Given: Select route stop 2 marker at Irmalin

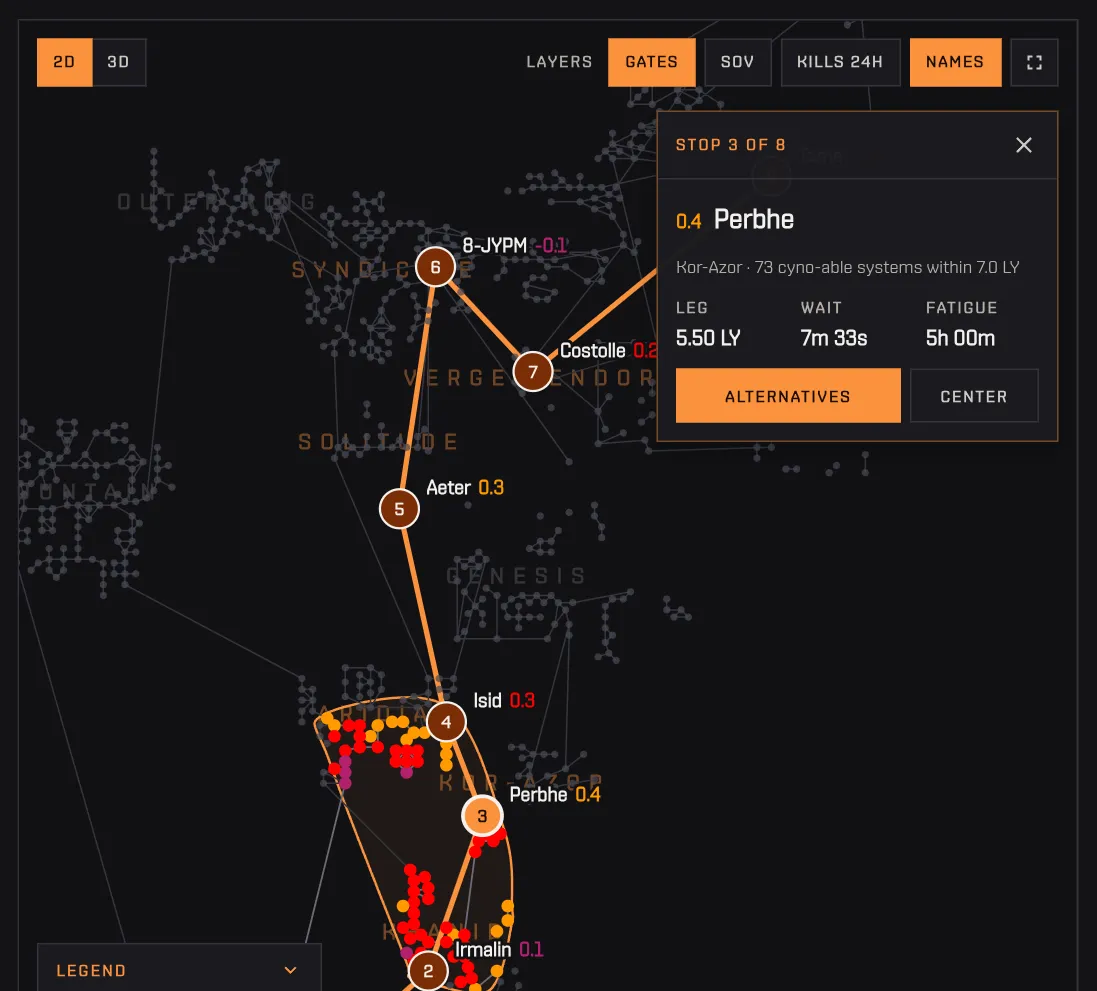Looking at the screenshot, I should pos(428,971).
